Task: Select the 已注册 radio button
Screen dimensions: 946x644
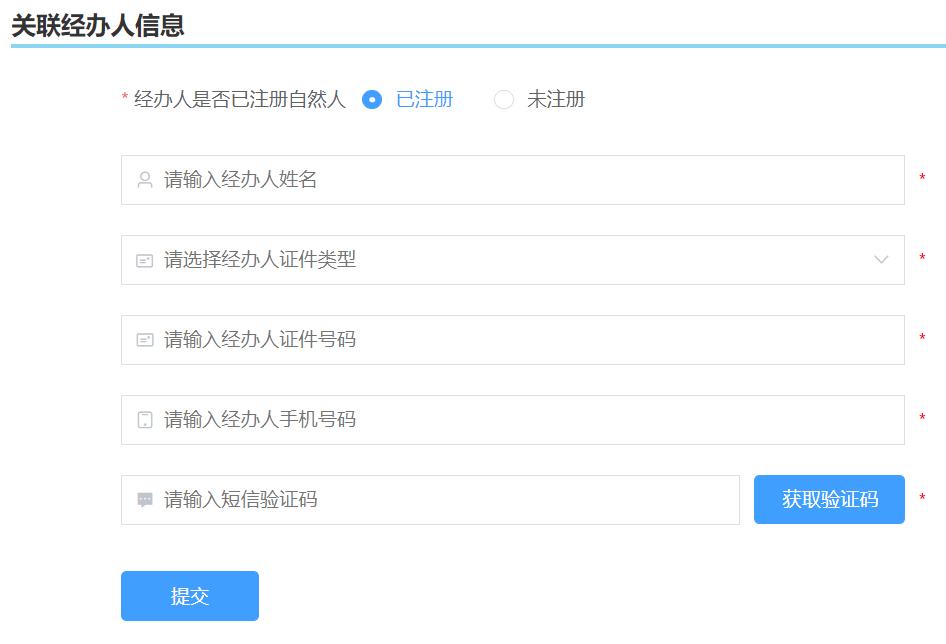Action: [371, 100]
